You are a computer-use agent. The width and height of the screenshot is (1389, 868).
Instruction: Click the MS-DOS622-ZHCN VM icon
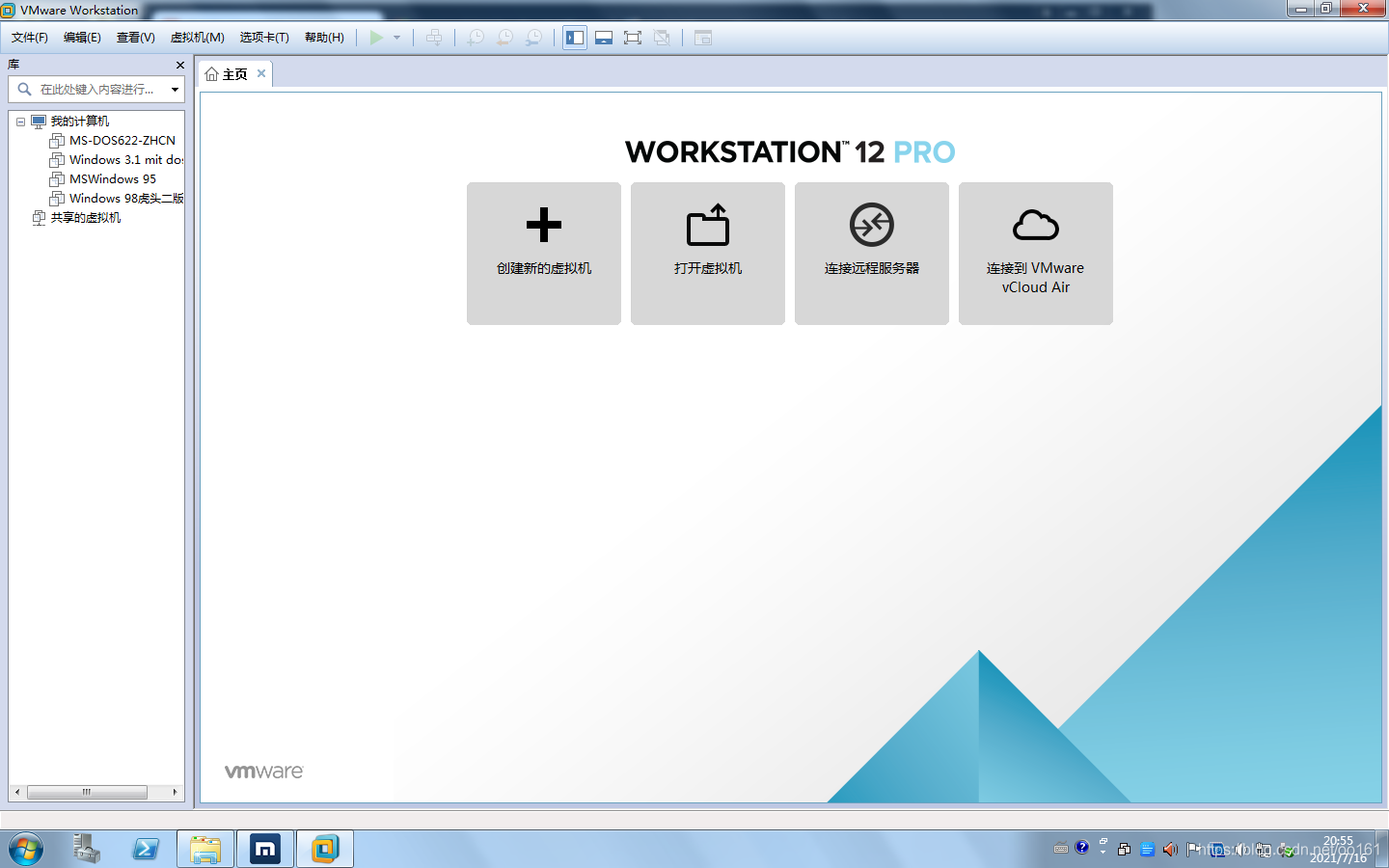point(57,141)
